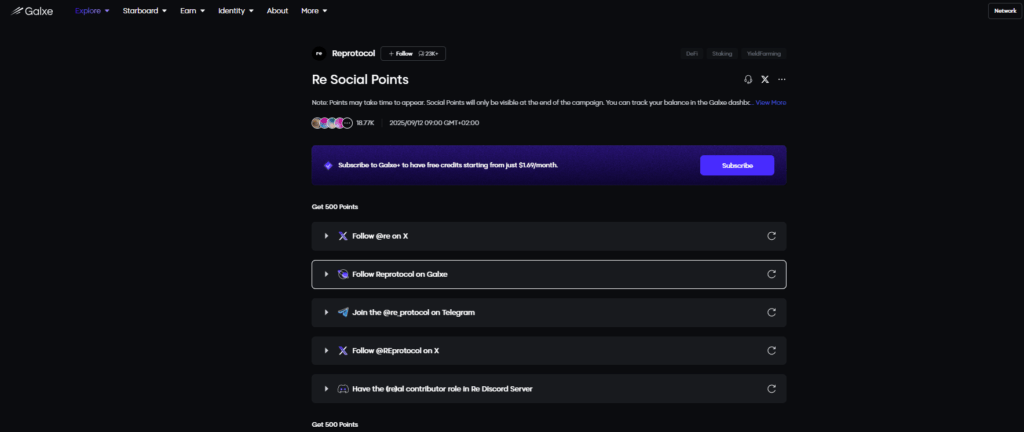
Task: Click refresh icon for Follow Reprotocol on Galxe
Action: coord(771,274)
